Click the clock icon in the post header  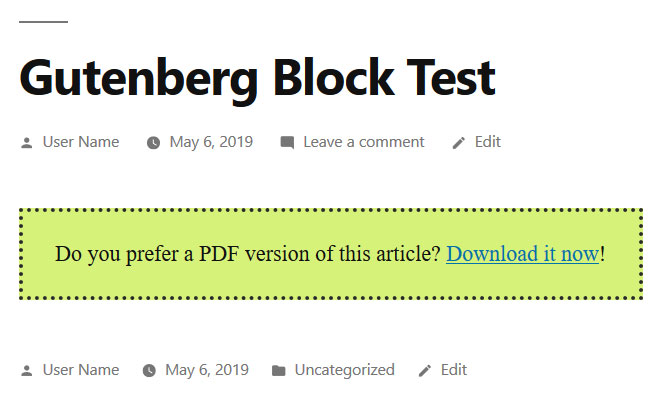153,143
